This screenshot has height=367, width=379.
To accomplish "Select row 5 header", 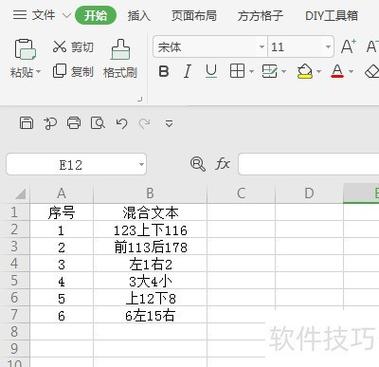I will click(x=15, y=280).
